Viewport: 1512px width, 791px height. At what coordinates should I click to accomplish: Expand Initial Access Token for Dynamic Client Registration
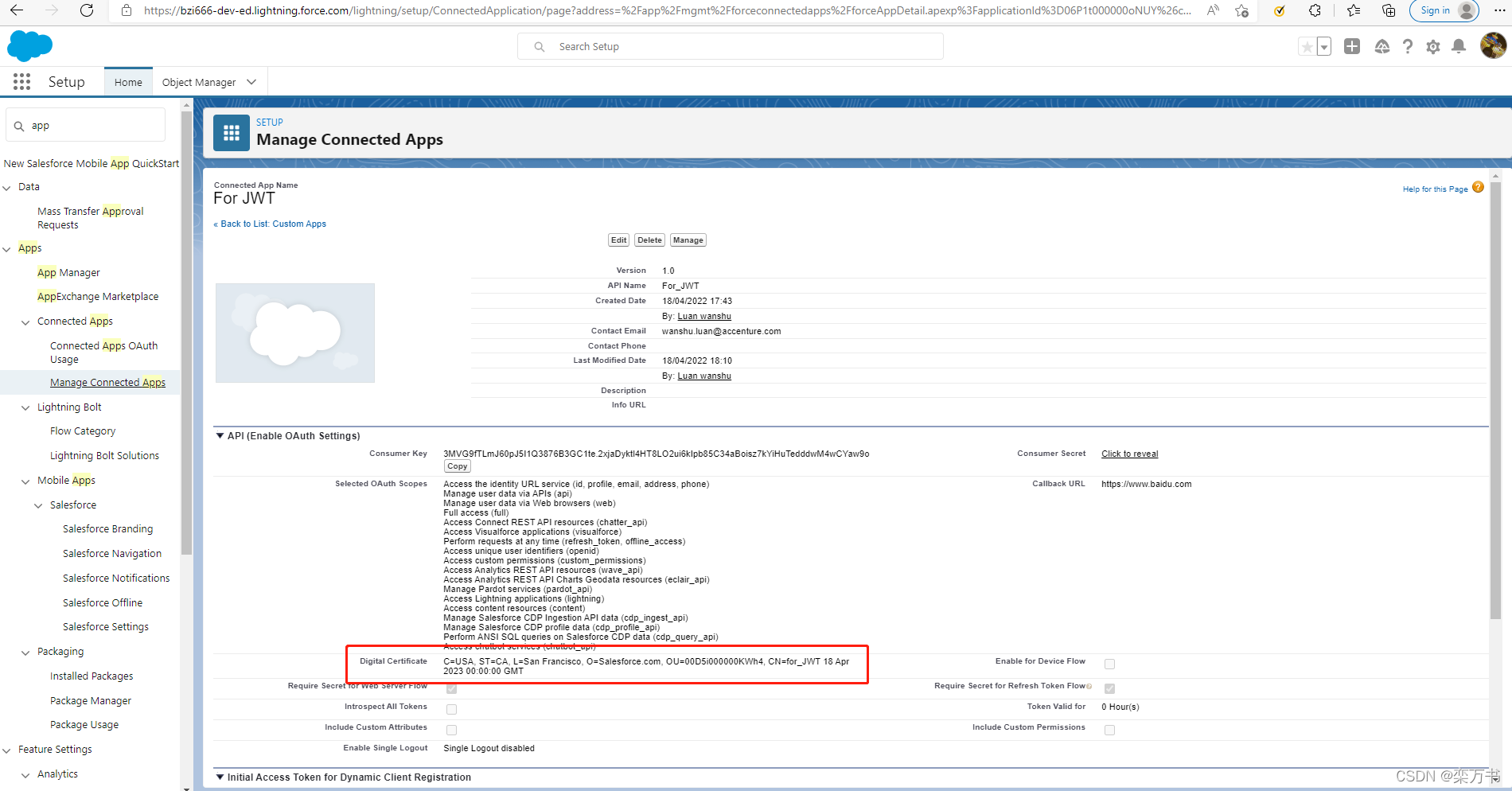point(220,777)
